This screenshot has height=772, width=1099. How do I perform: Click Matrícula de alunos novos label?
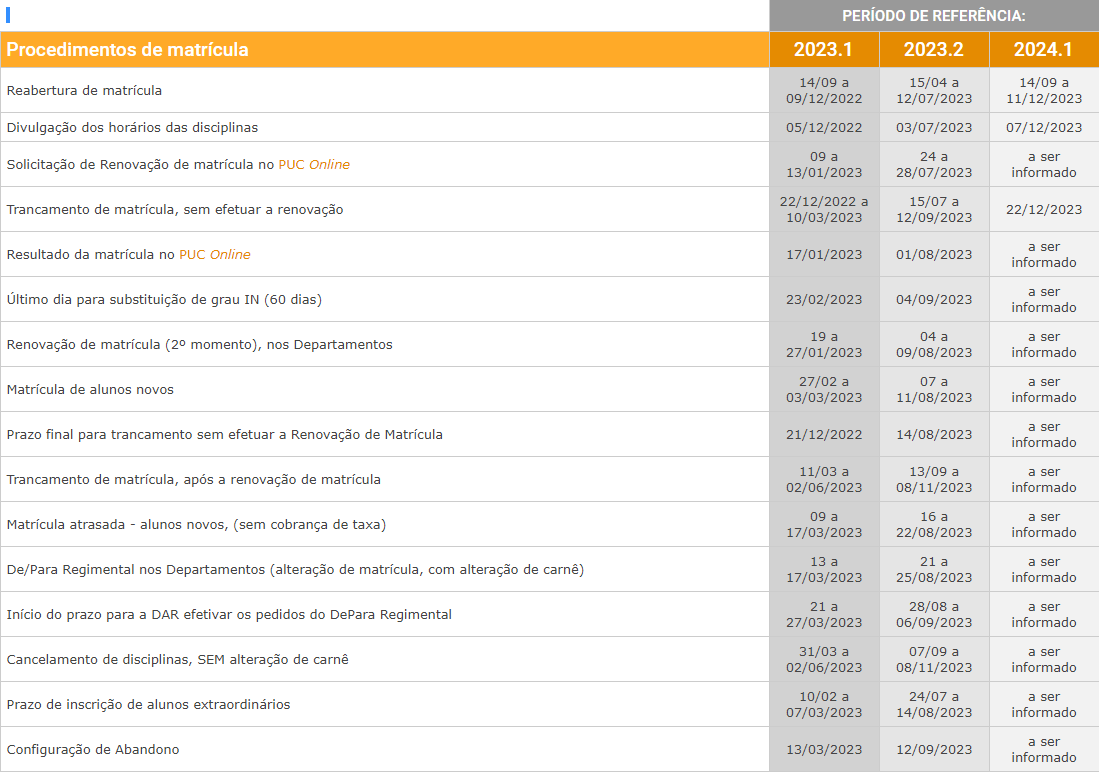(90, 390)
